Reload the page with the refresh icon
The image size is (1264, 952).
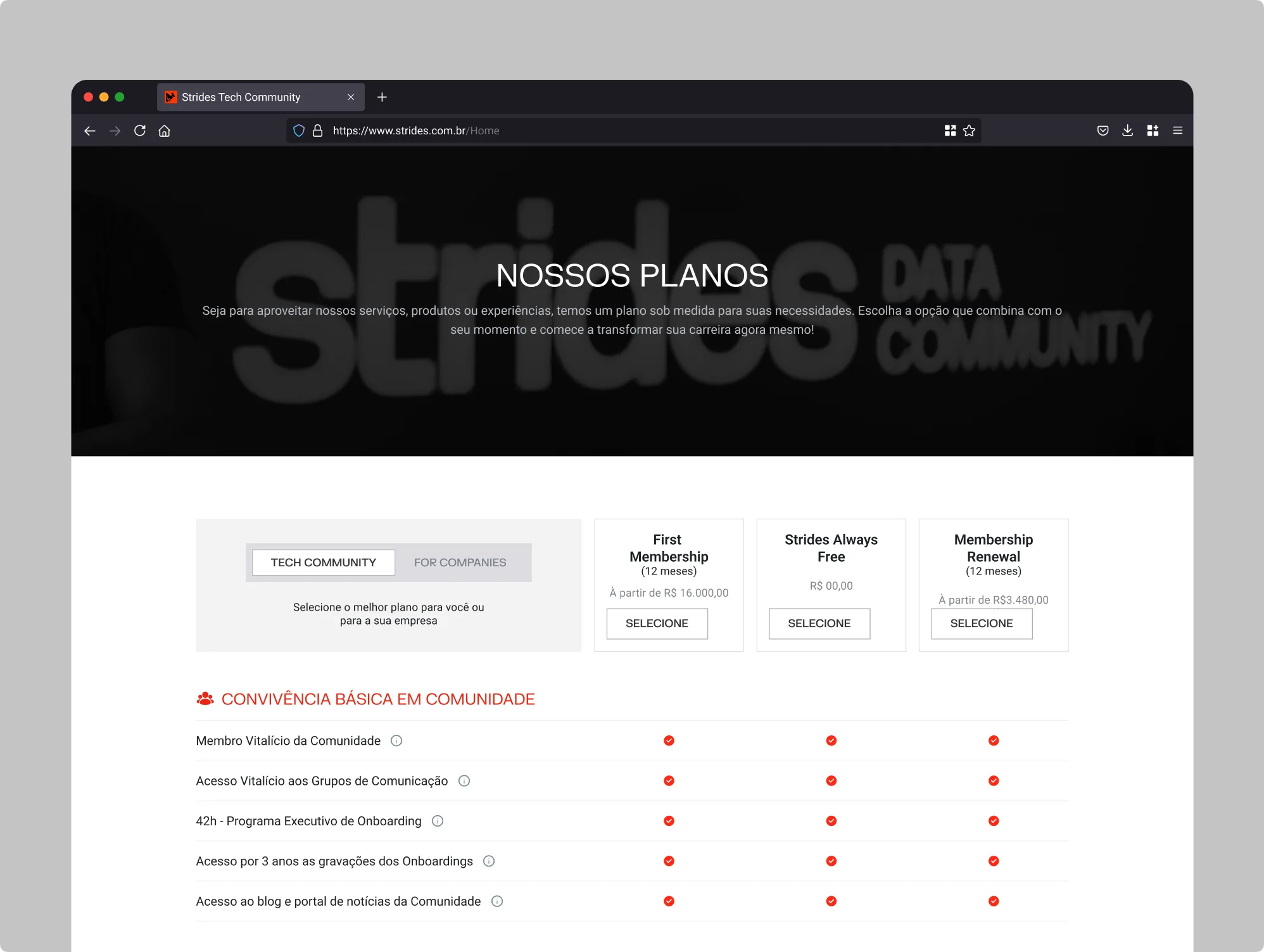click(x=140, y=130)
